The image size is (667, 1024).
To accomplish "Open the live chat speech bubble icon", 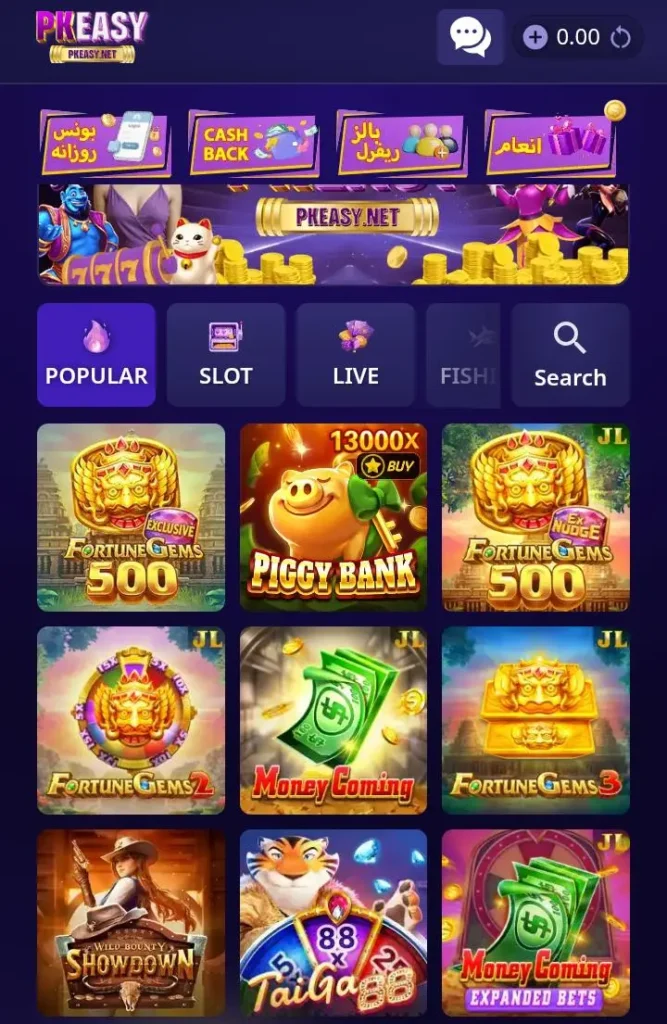I will click(470, 37).
